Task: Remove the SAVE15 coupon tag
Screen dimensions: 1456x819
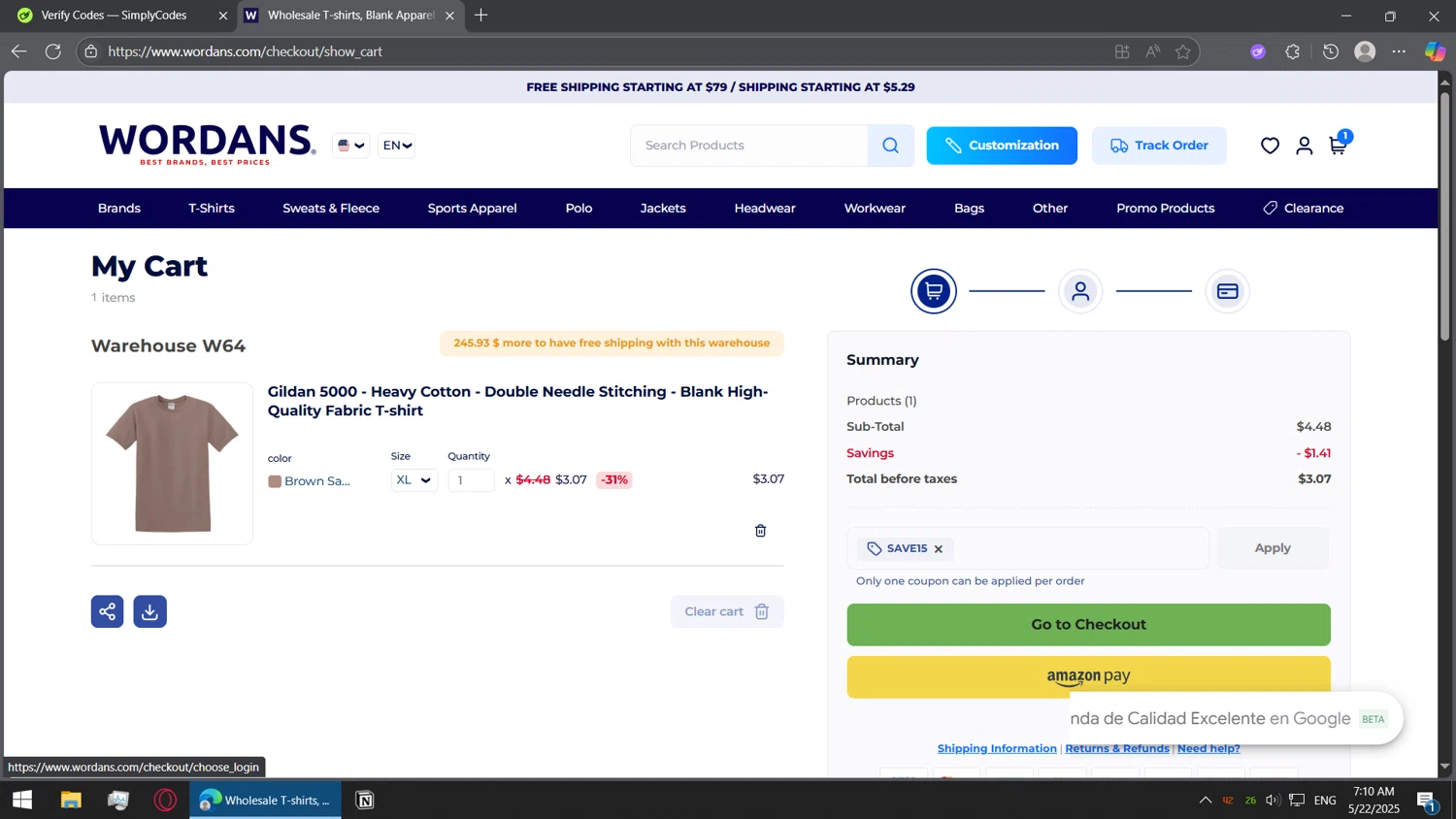Action: click(939, 549)
